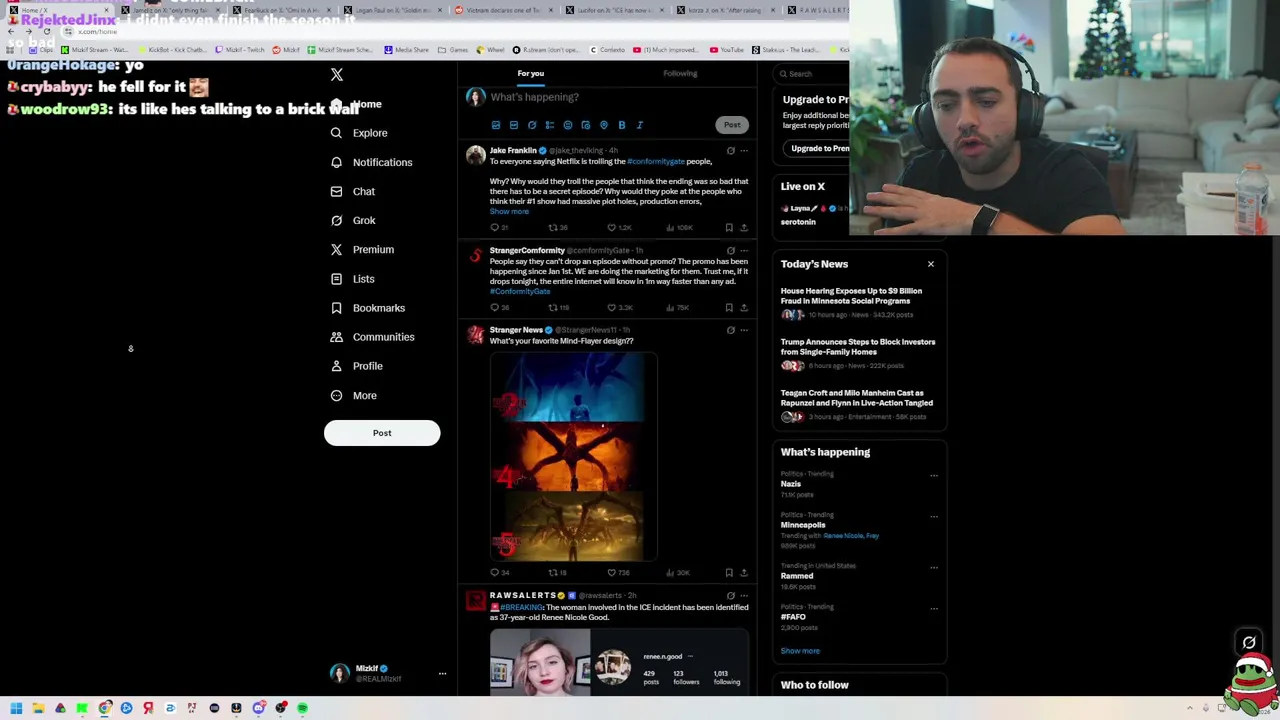1280x720 pixels.
Task: Switch to the Following tab
Action: point(680,73)
